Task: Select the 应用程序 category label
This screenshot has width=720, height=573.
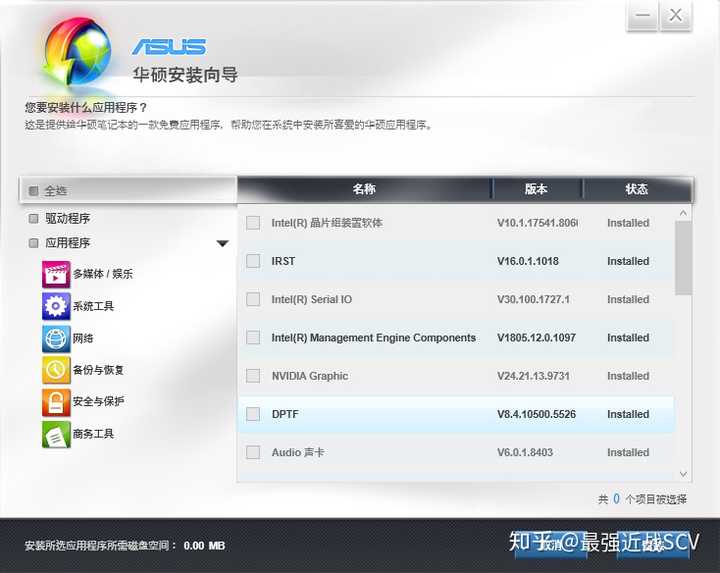Action: pos(68,243)
